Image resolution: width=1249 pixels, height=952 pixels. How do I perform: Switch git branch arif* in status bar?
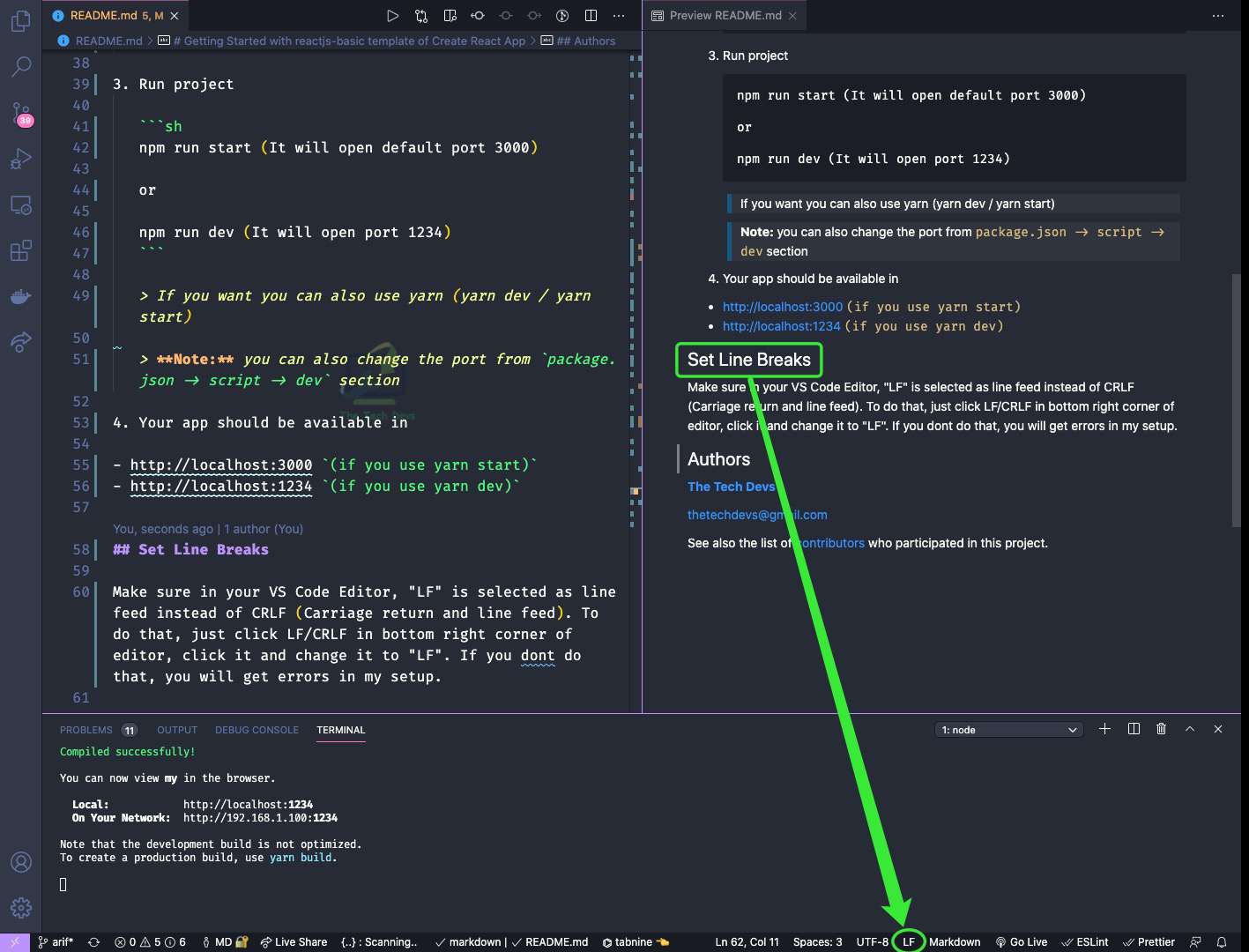(56, 942)
